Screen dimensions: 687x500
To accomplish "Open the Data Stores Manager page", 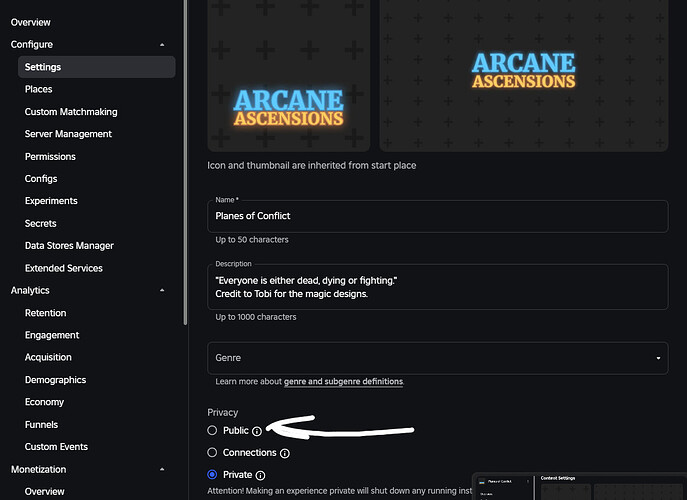I will coord(69,246).
